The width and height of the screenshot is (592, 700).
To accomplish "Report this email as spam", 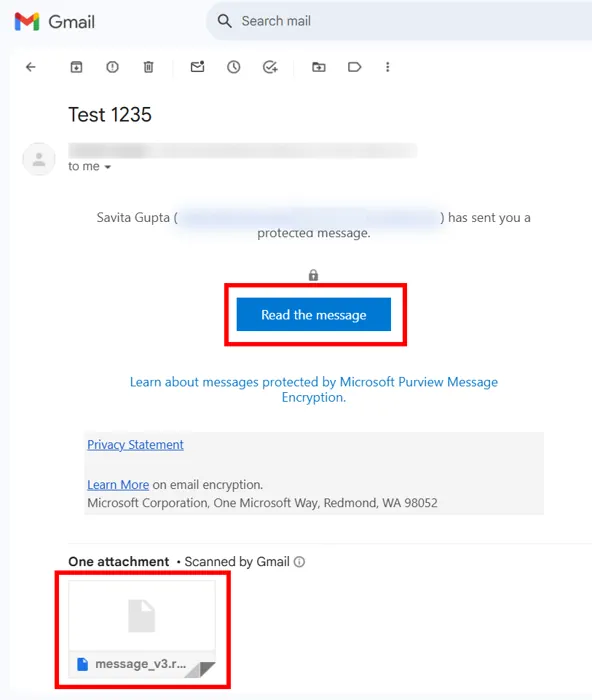I will pos(113,67).
